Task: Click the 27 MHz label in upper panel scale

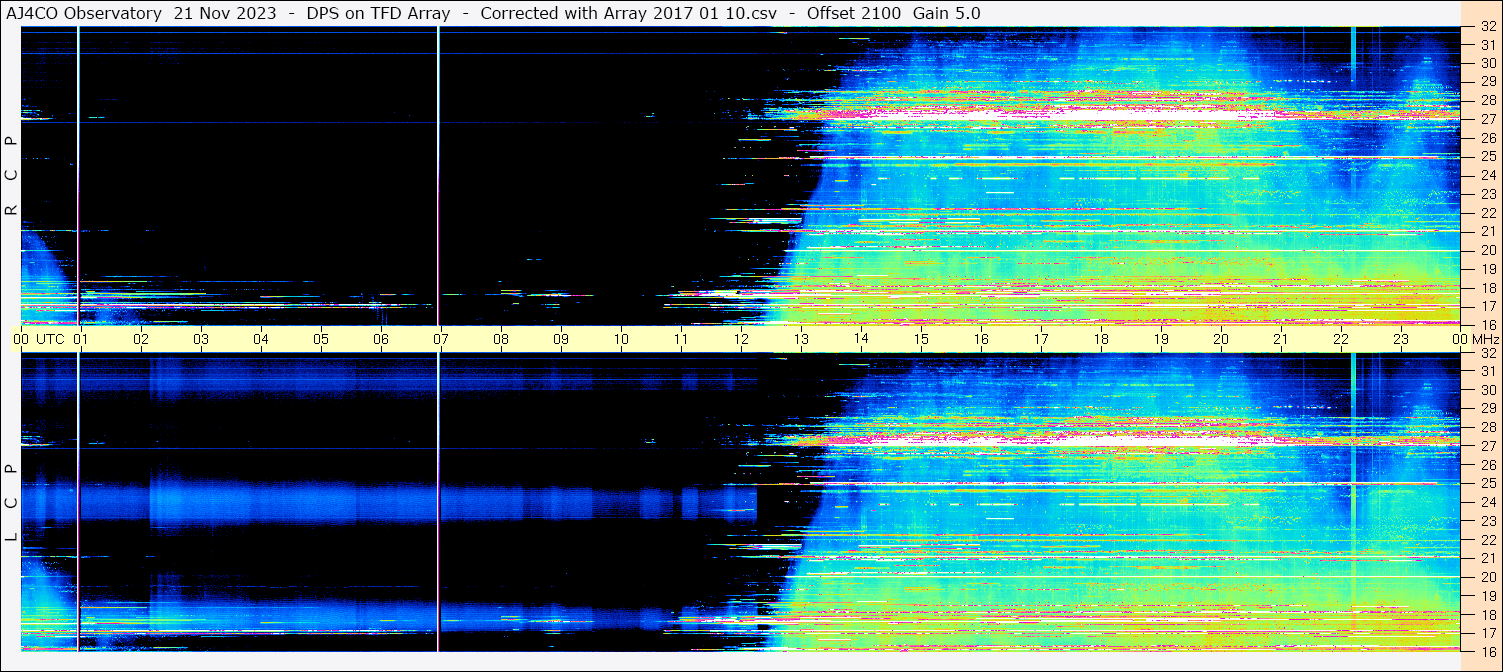Action: click(1488, 119)
